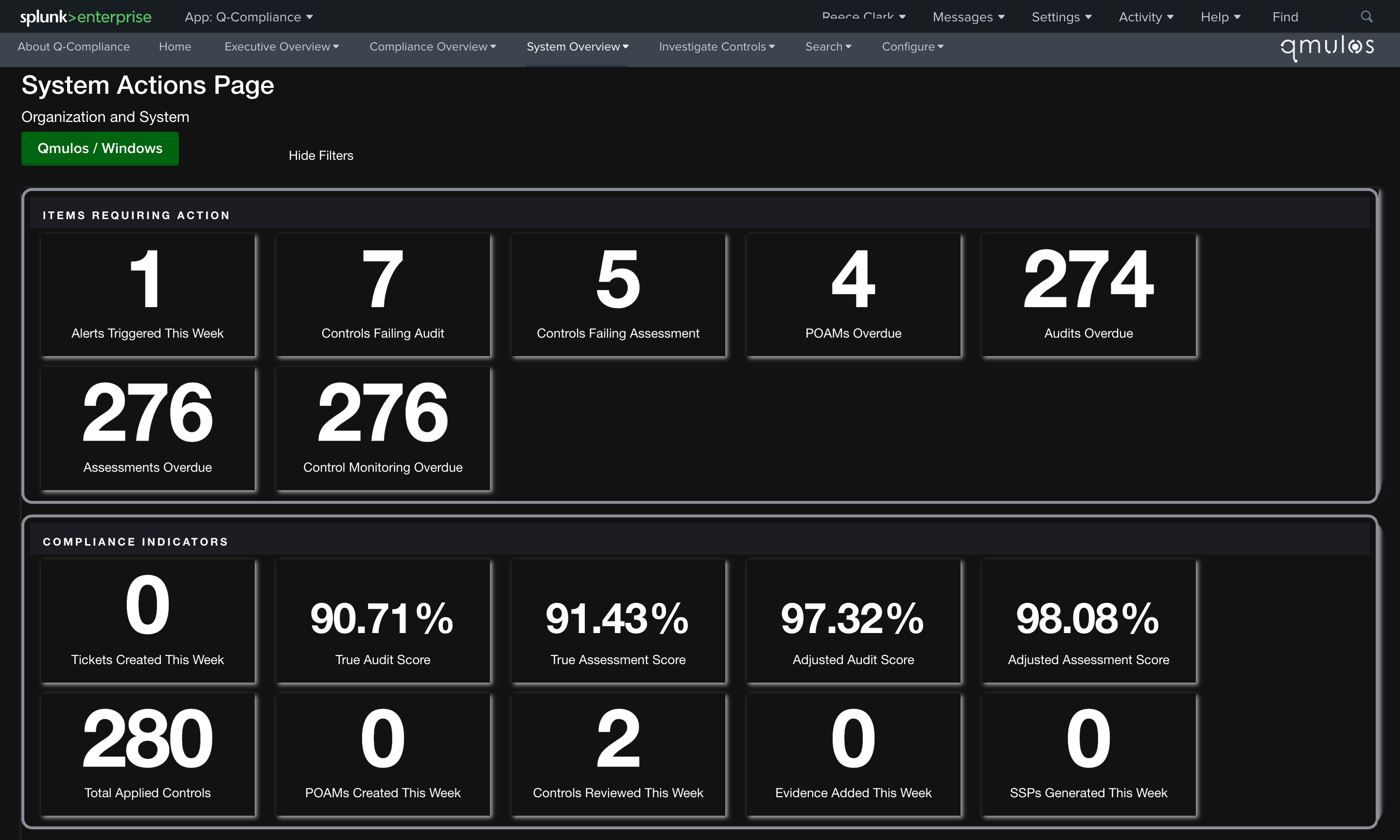Select the Audits Overdue 274 tile
Screen dimensions: 1400x840
click(1088, 295)
